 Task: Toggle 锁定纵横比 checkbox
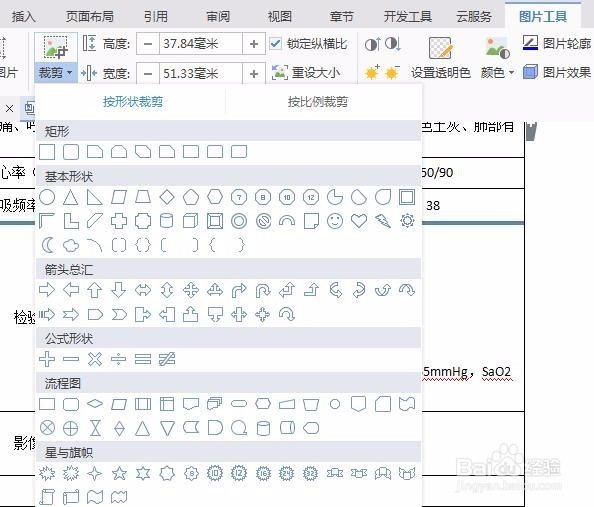click(275, 44)
